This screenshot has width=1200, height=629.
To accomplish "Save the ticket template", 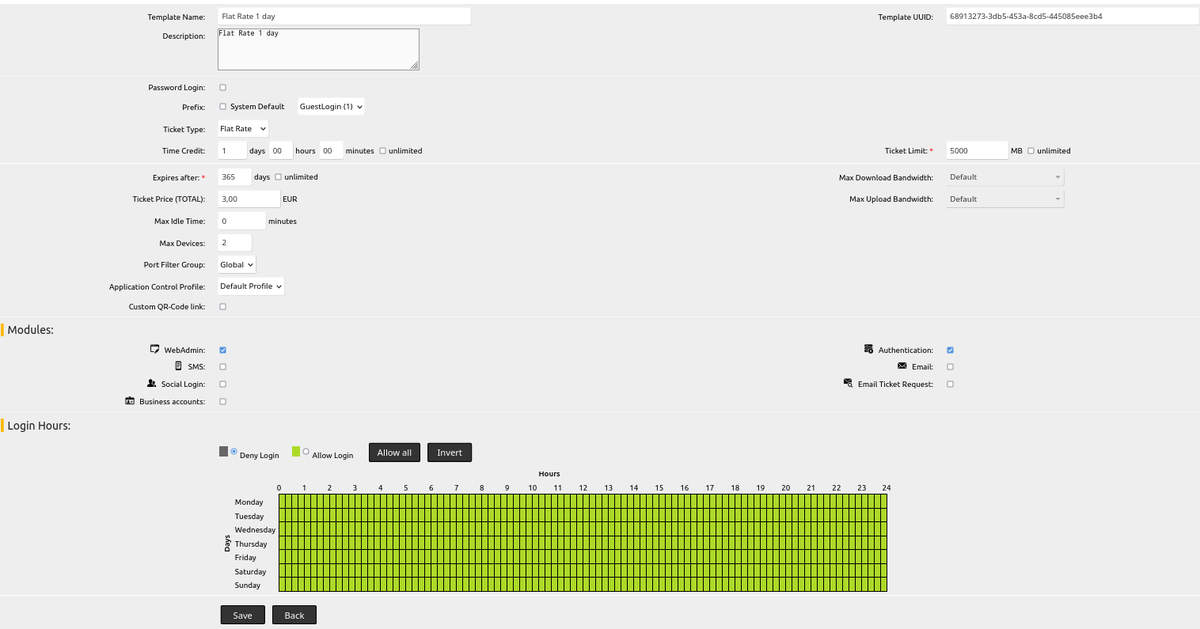I will [x=243, y=615].
